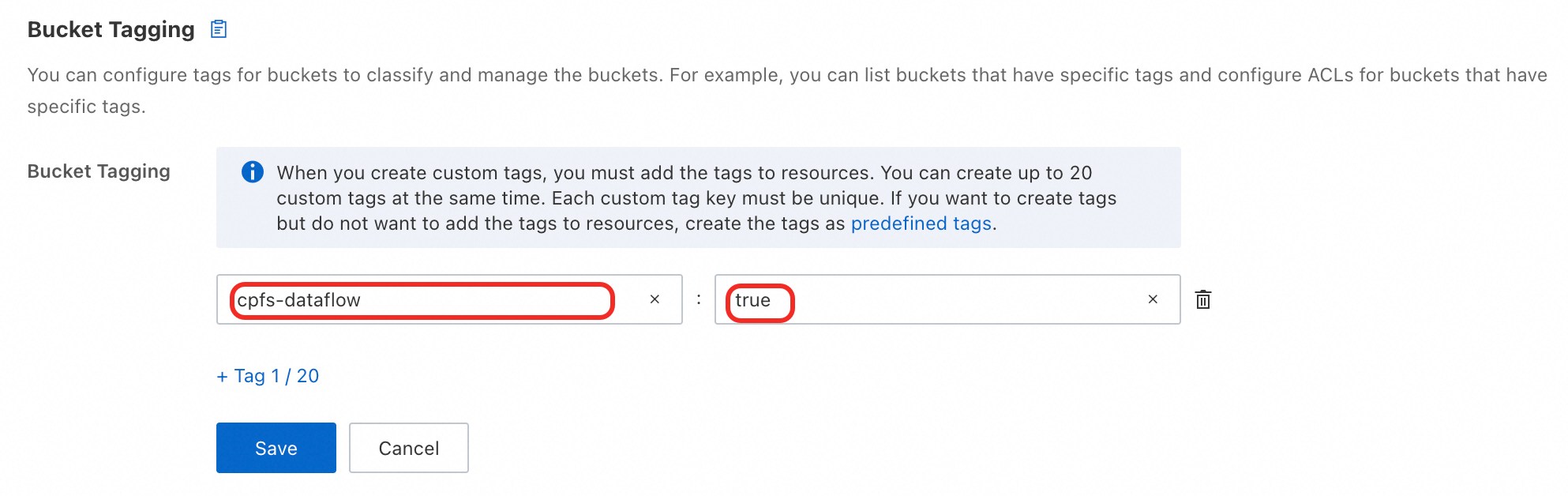This screenshot has height=496, width=1568.
Task: Open the documentation icon beside Bucket Tagging heading
Action: click(219, 30)
